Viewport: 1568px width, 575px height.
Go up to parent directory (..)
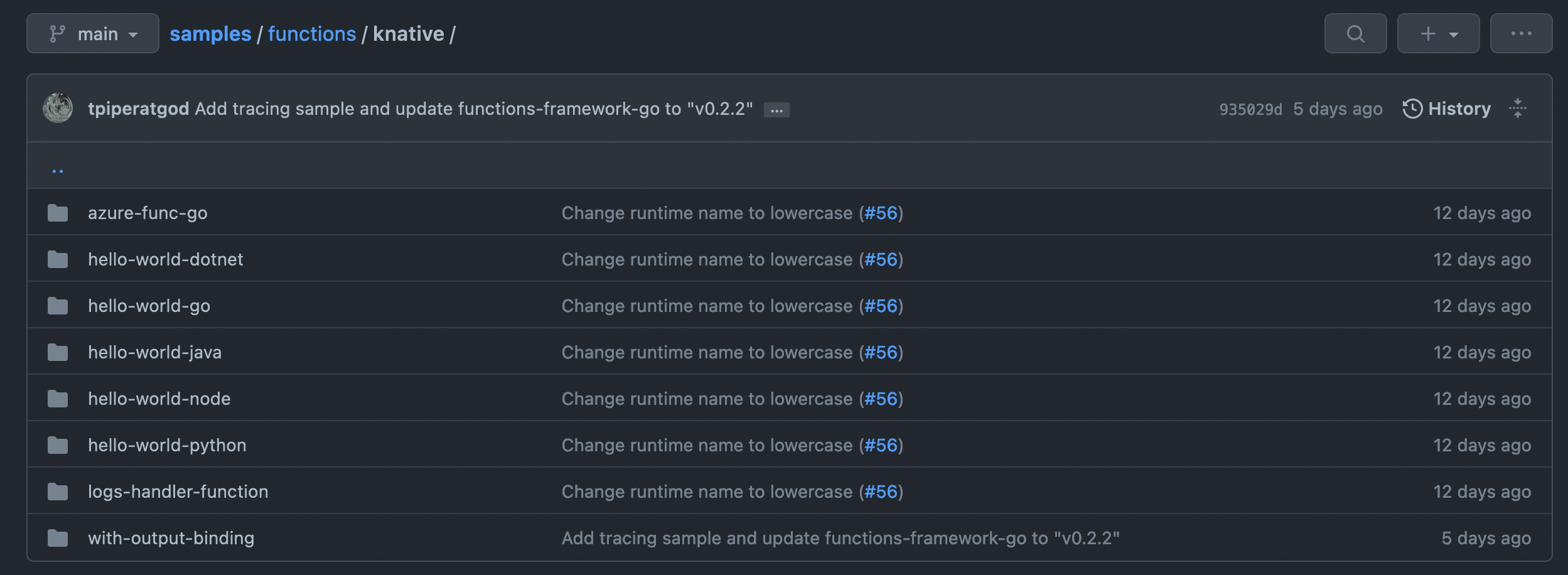(58, 168)
